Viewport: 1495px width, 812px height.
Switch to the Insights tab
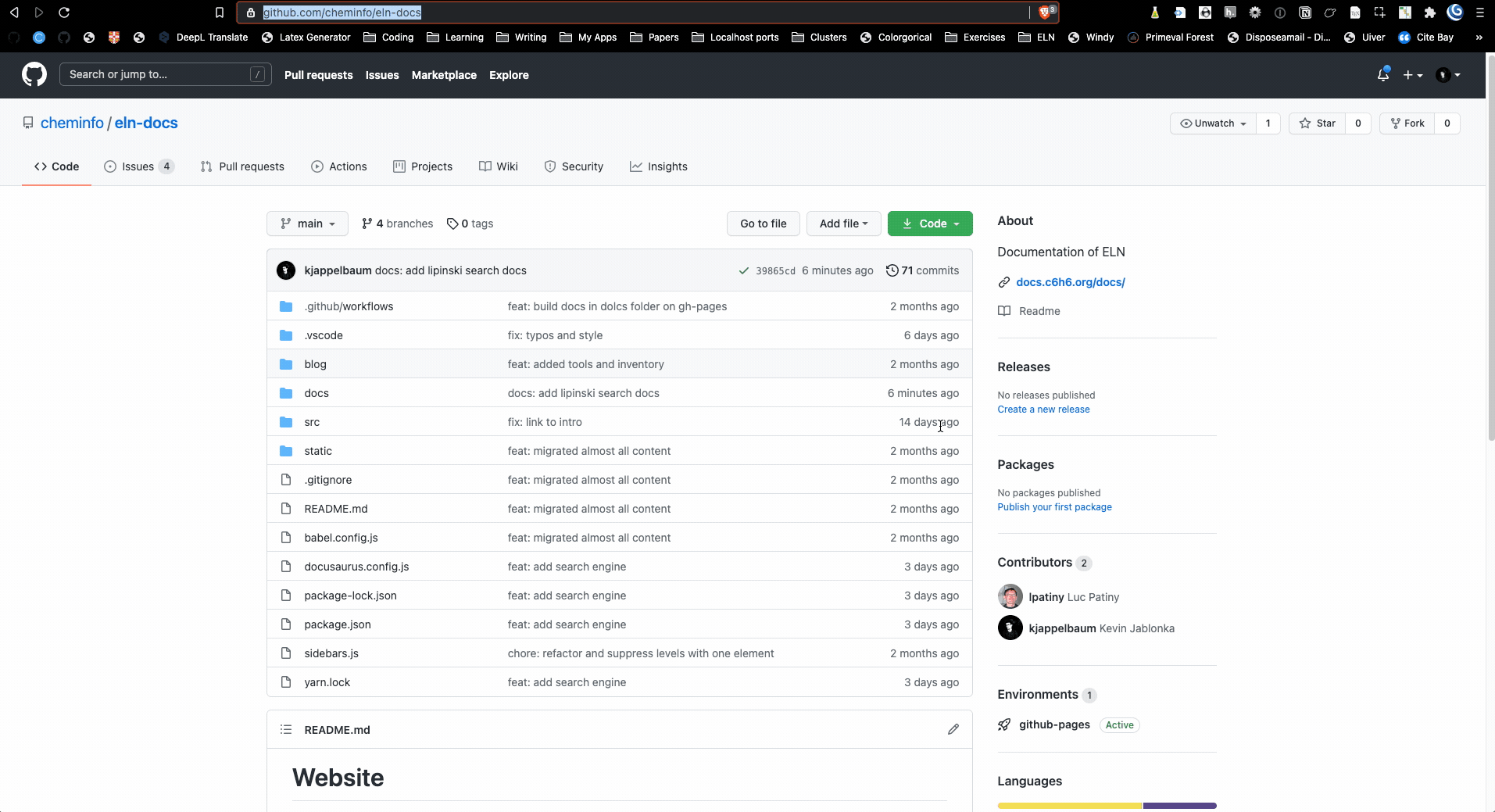pyautogui.click(x=659, y=166)
